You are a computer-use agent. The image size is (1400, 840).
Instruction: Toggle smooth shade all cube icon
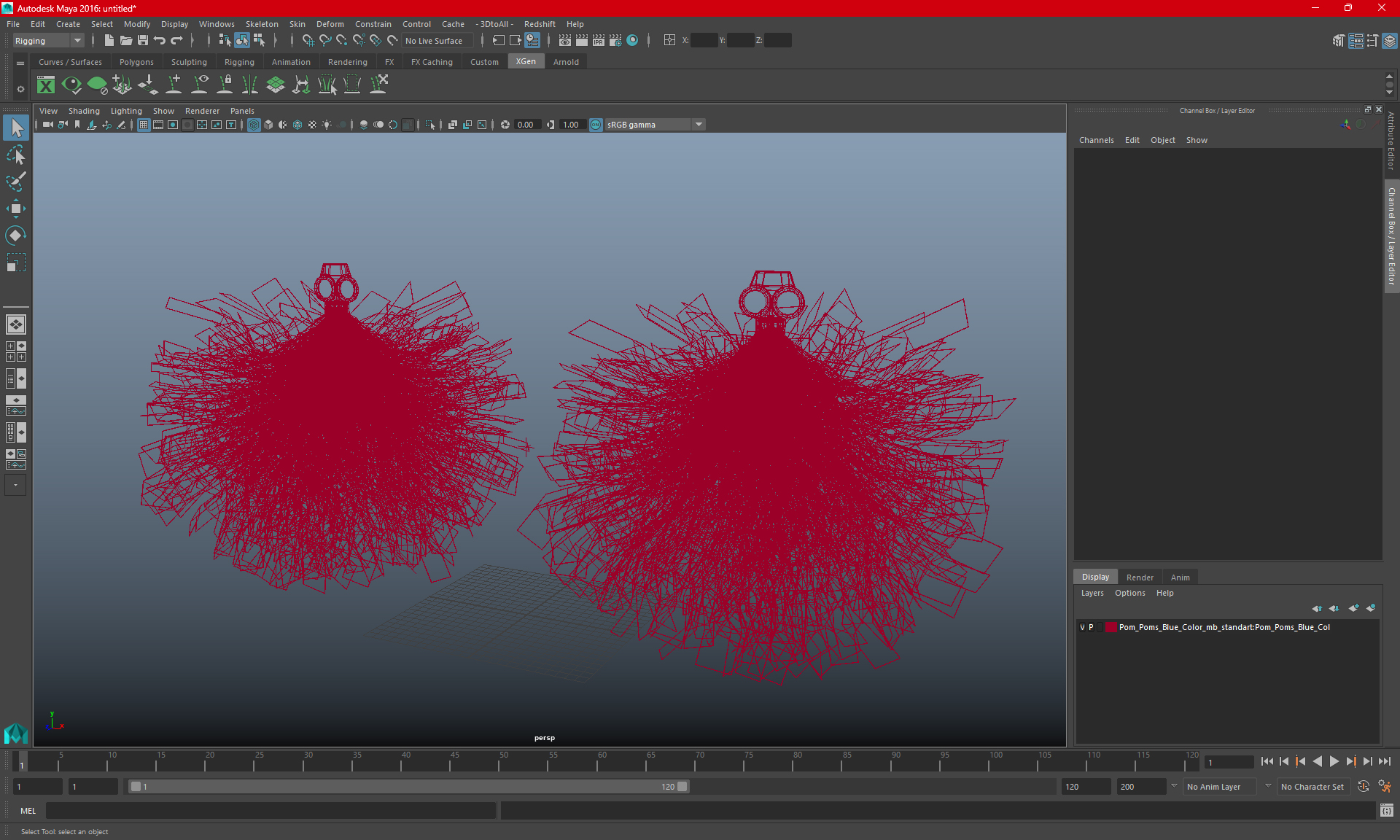click(268, 125)
